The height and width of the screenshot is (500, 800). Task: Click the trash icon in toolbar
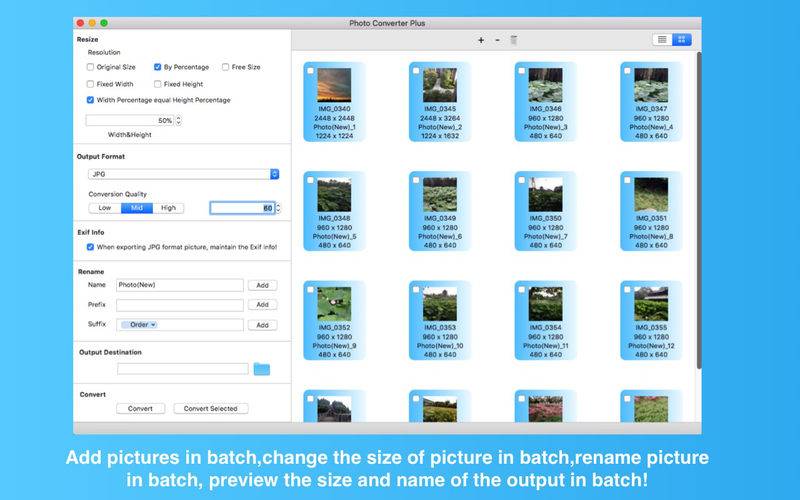pos(514,40)
